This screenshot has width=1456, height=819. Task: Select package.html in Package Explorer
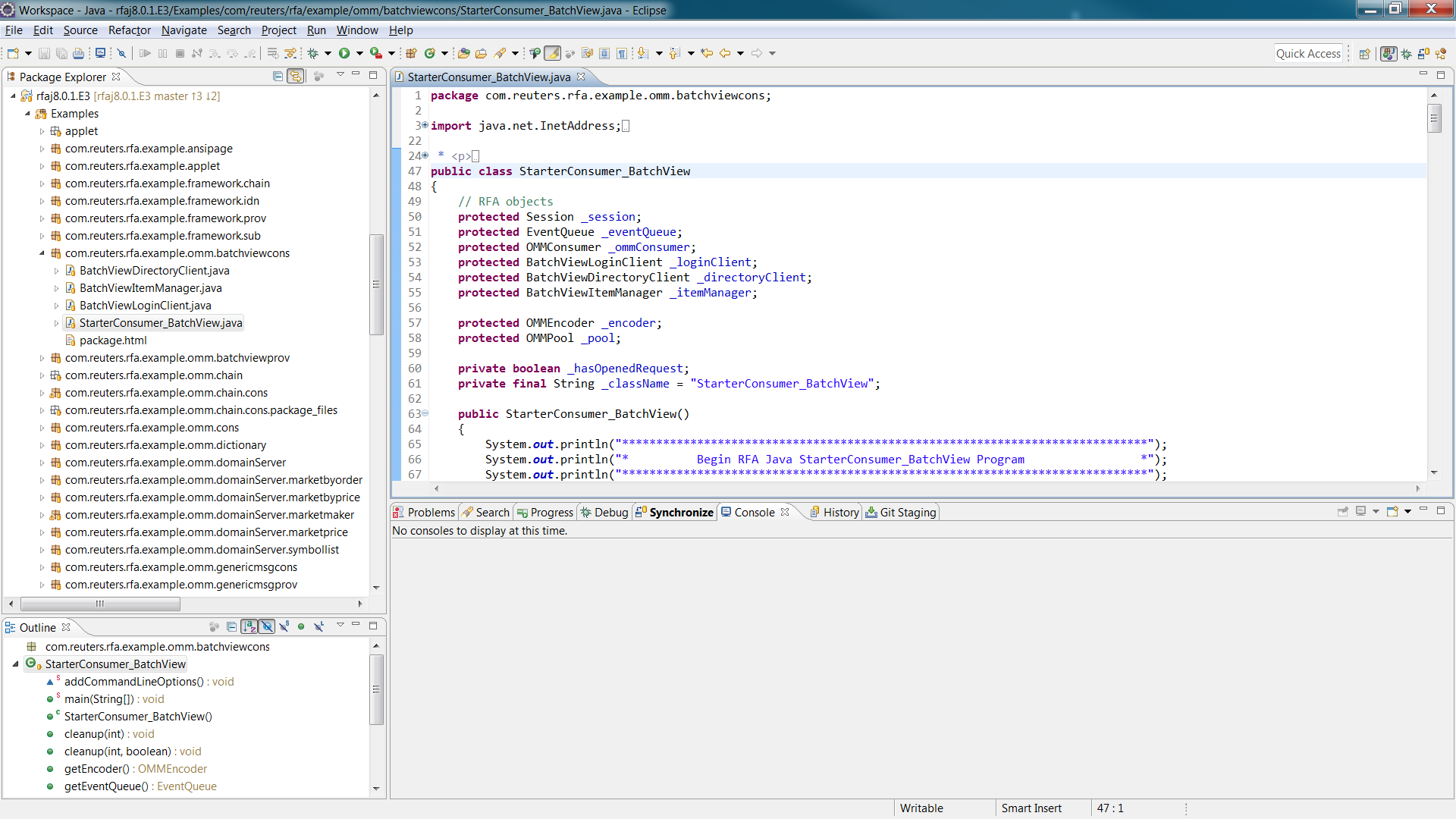tap(113, 340)
